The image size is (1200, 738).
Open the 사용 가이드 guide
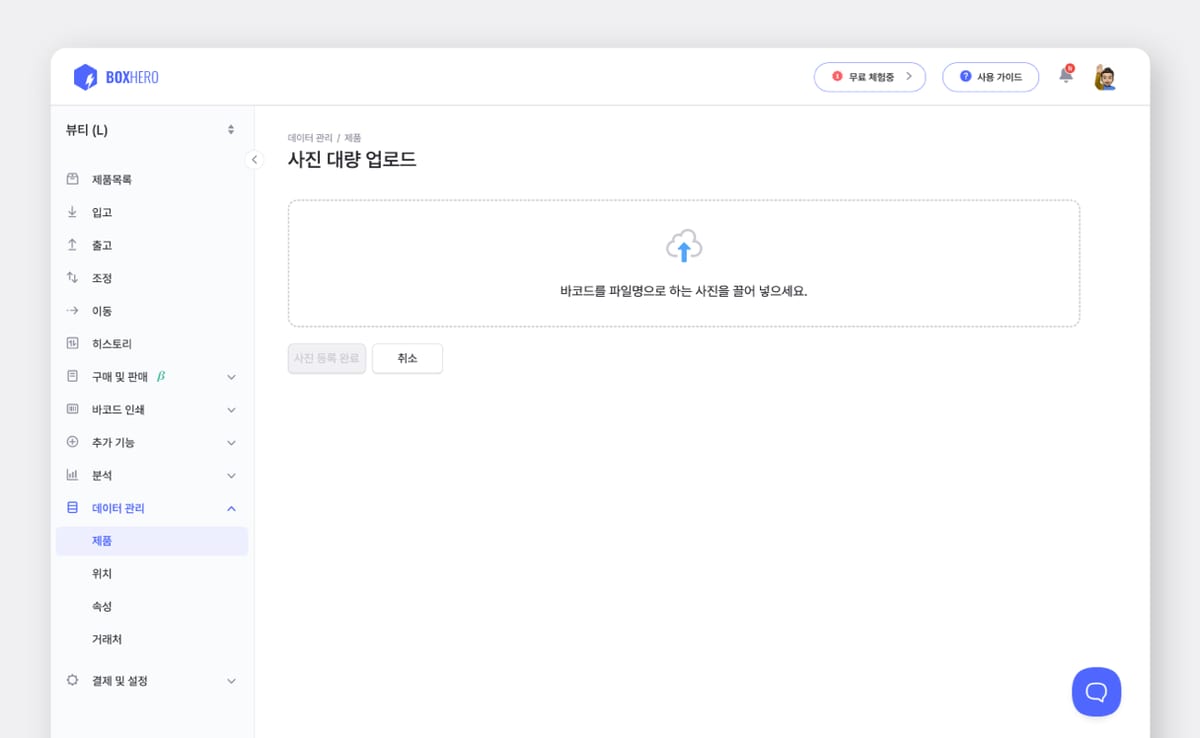coord(990,76)
